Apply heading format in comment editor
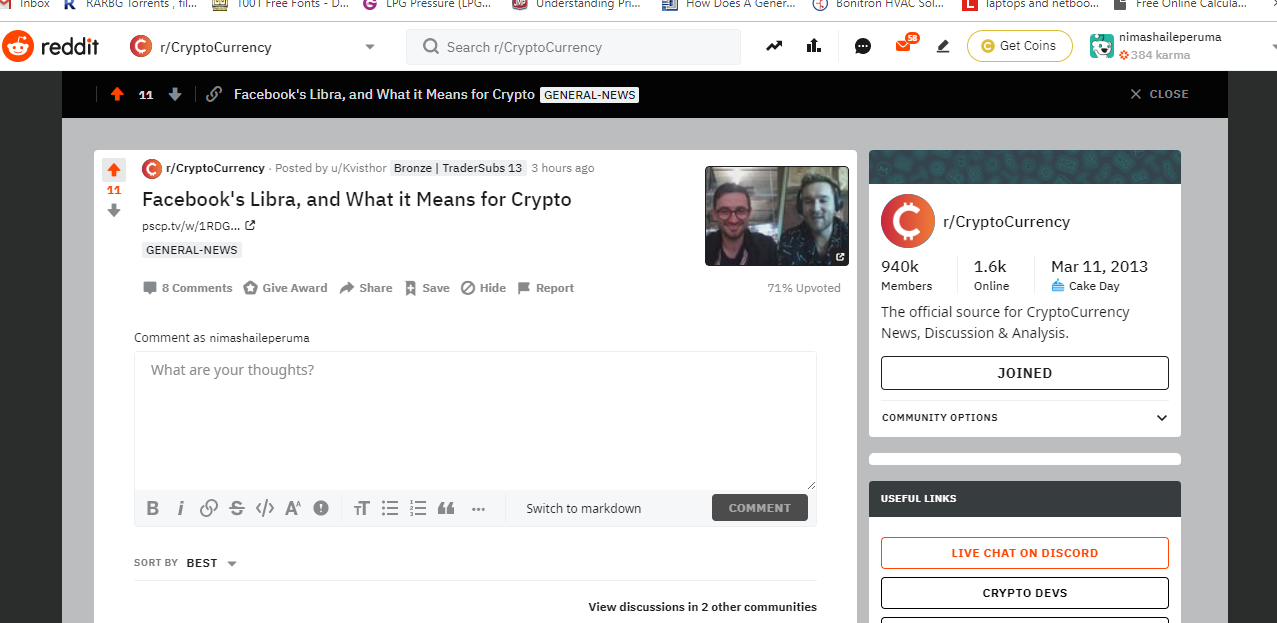 coord(362,508)
